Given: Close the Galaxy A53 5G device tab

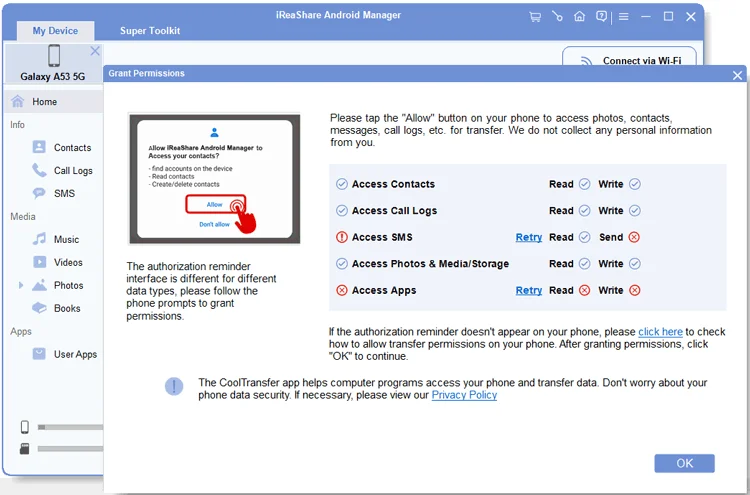Looking at the screenshot, I should pyautogui.click(x=95, y=51).
